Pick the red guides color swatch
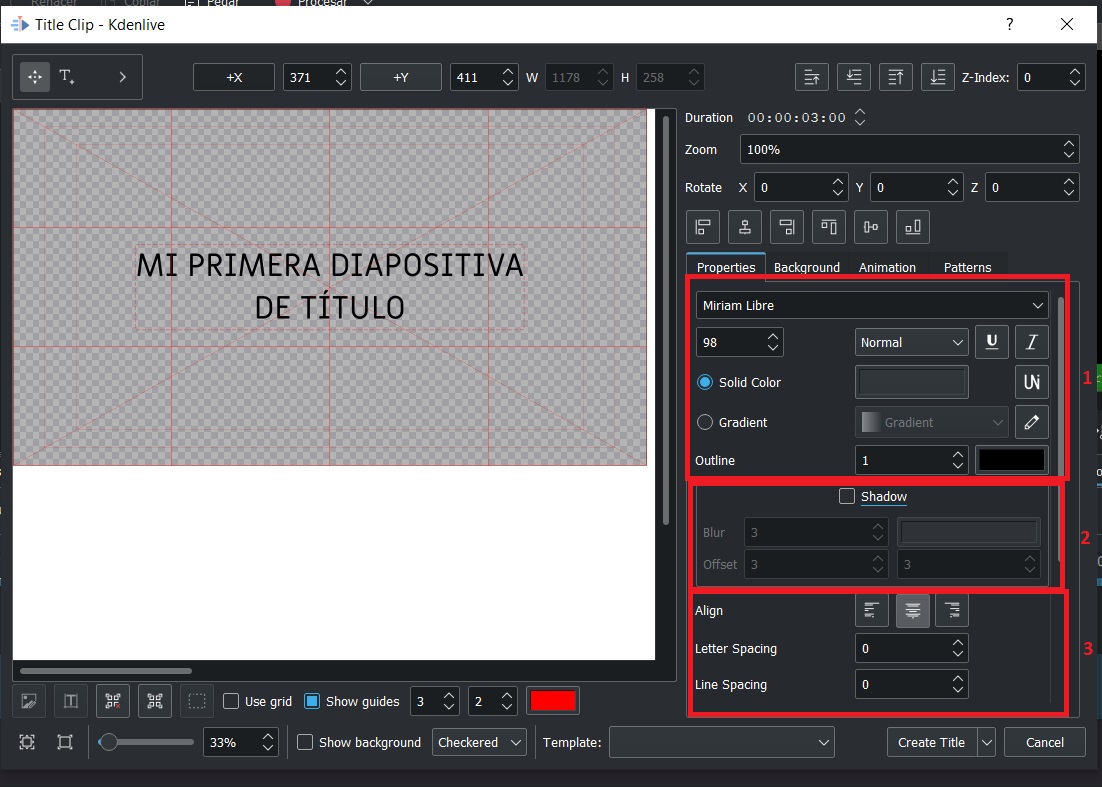The image size is (1102, 787). [553, 701]
